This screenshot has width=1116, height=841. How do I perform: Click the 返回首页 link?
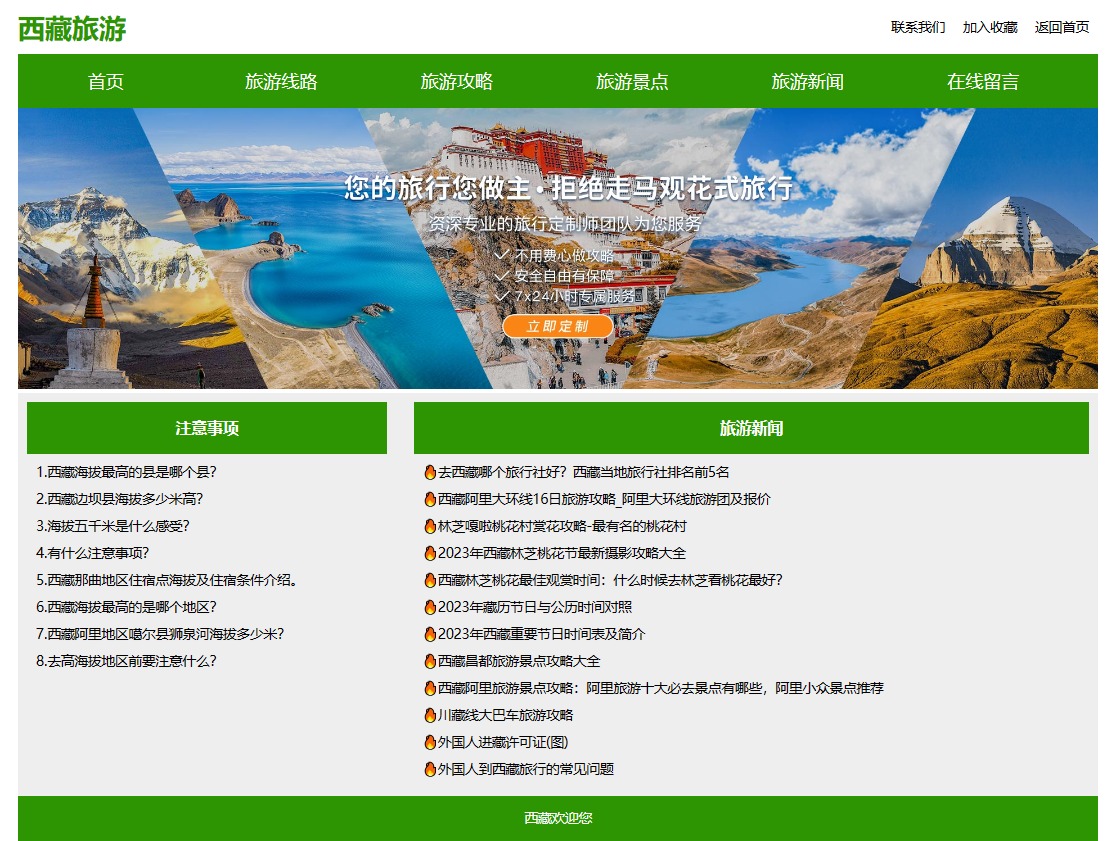[1062, 27]
